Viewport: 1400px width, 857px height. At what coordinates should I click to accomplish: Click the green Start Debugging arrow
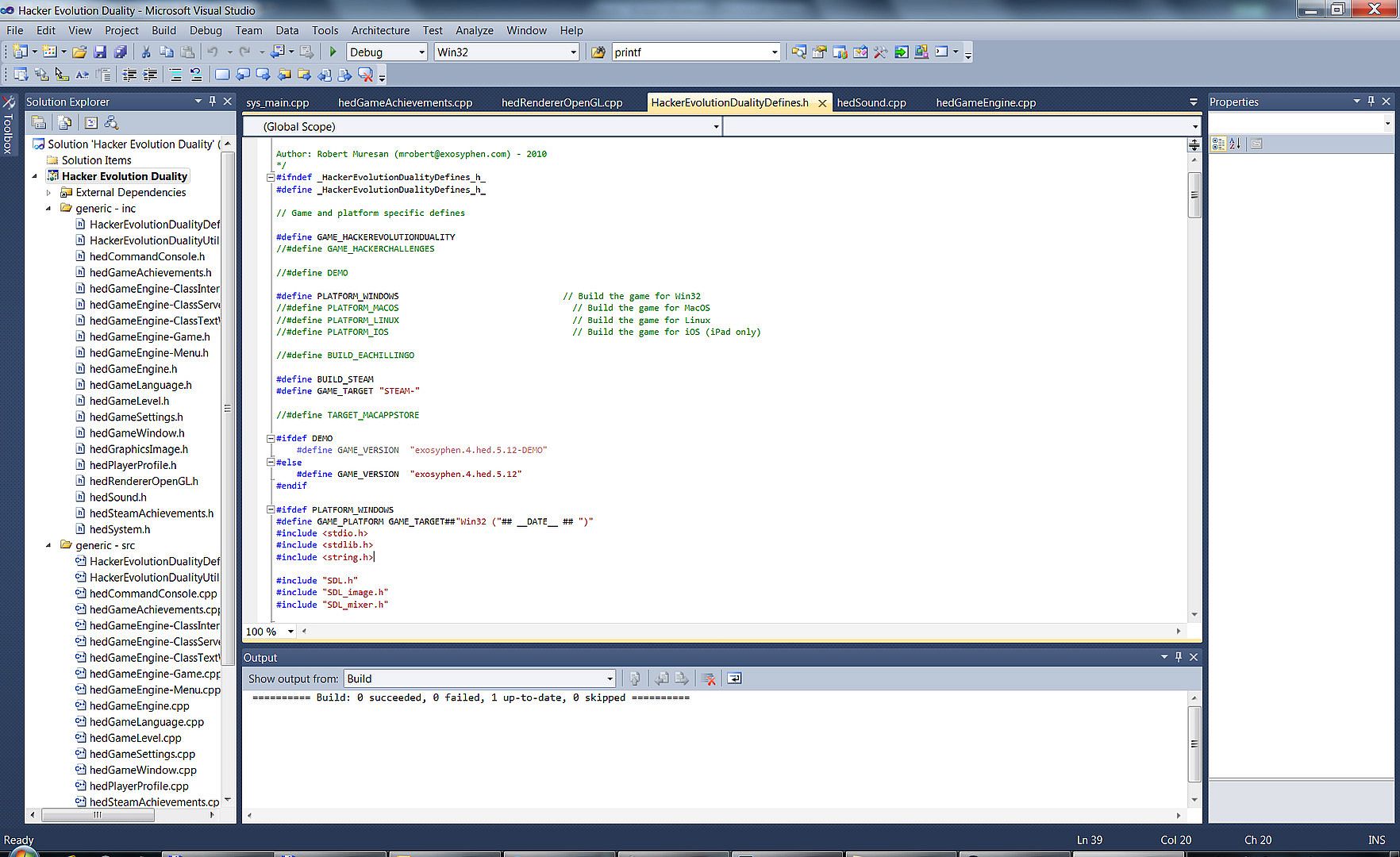click(333, 52)
